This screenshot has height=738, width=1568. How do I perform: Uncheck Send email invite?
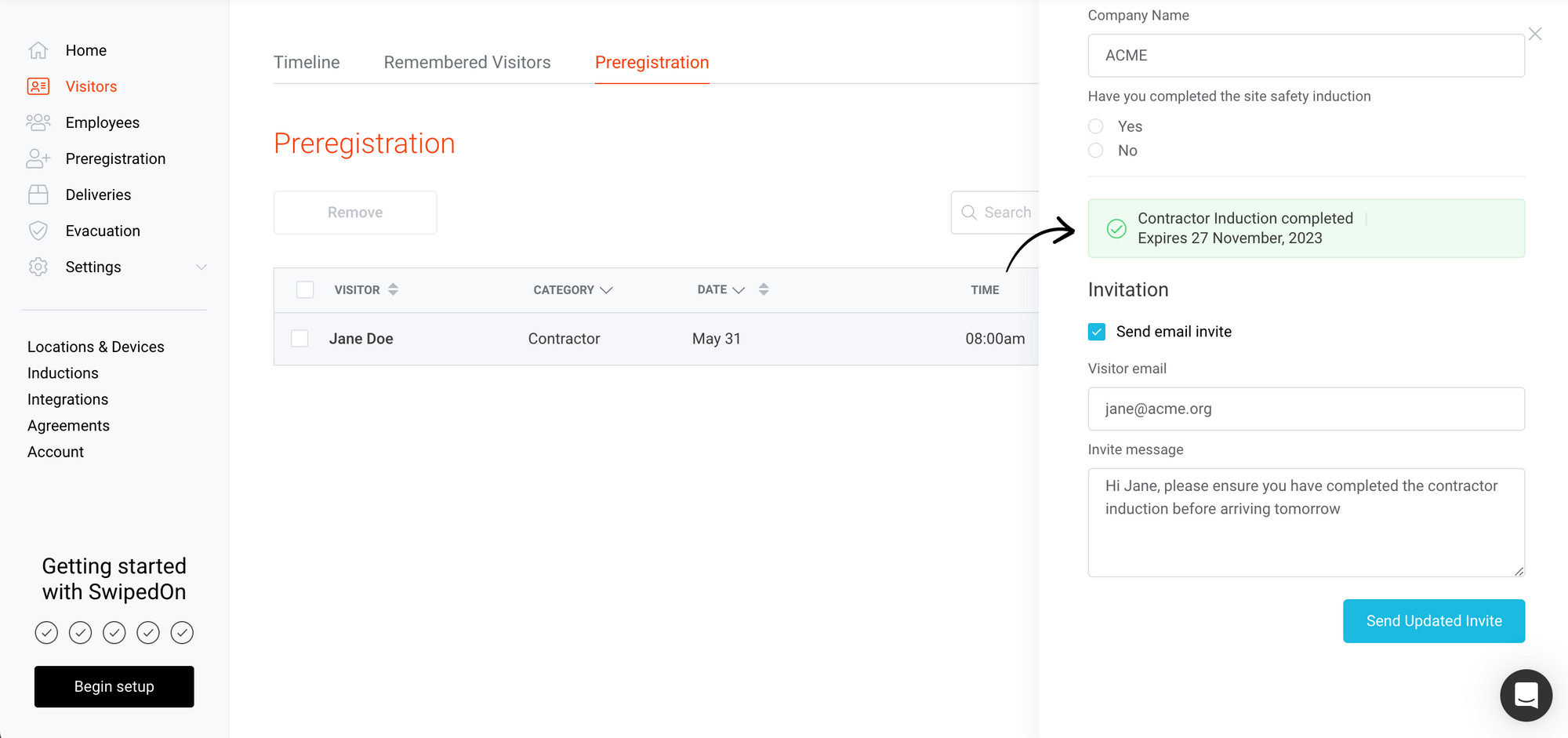(x=1097, y=331)
